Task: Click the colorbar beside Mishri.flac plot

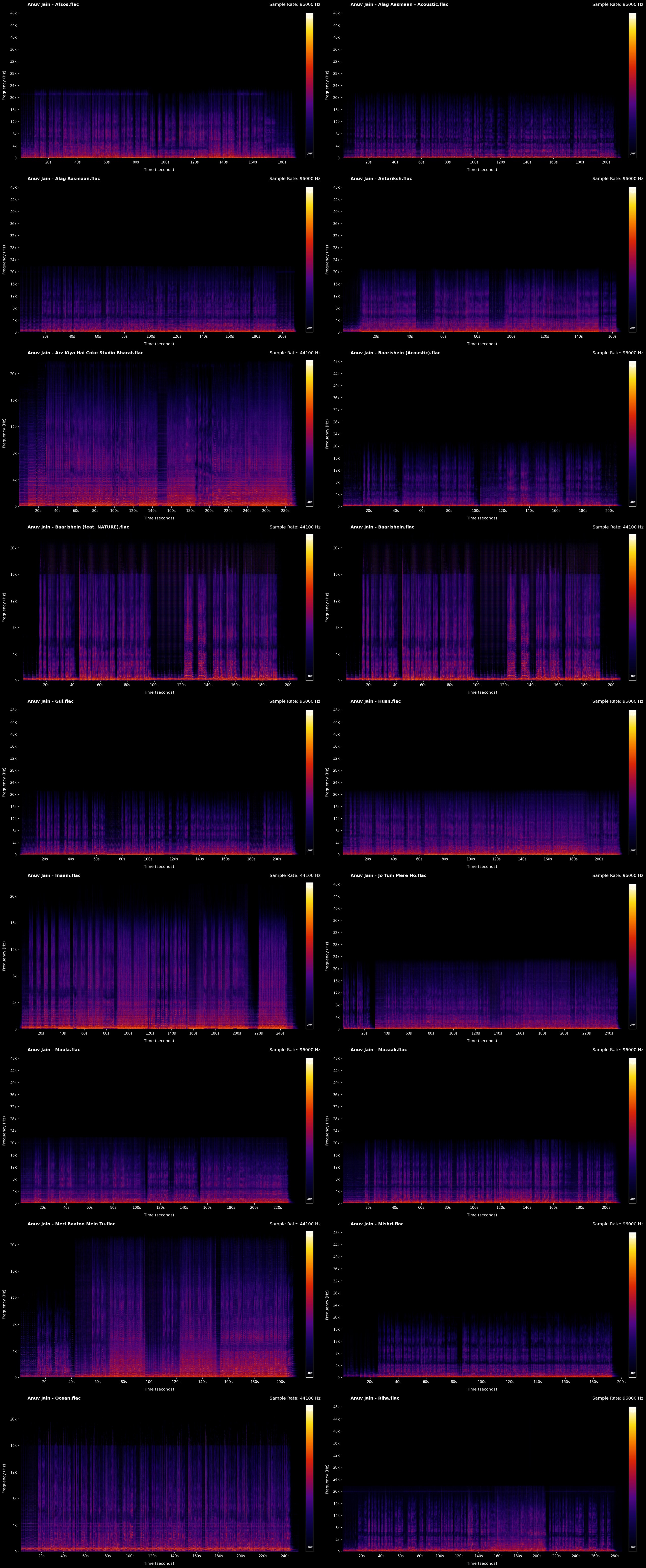Action: pos(633,1305)
